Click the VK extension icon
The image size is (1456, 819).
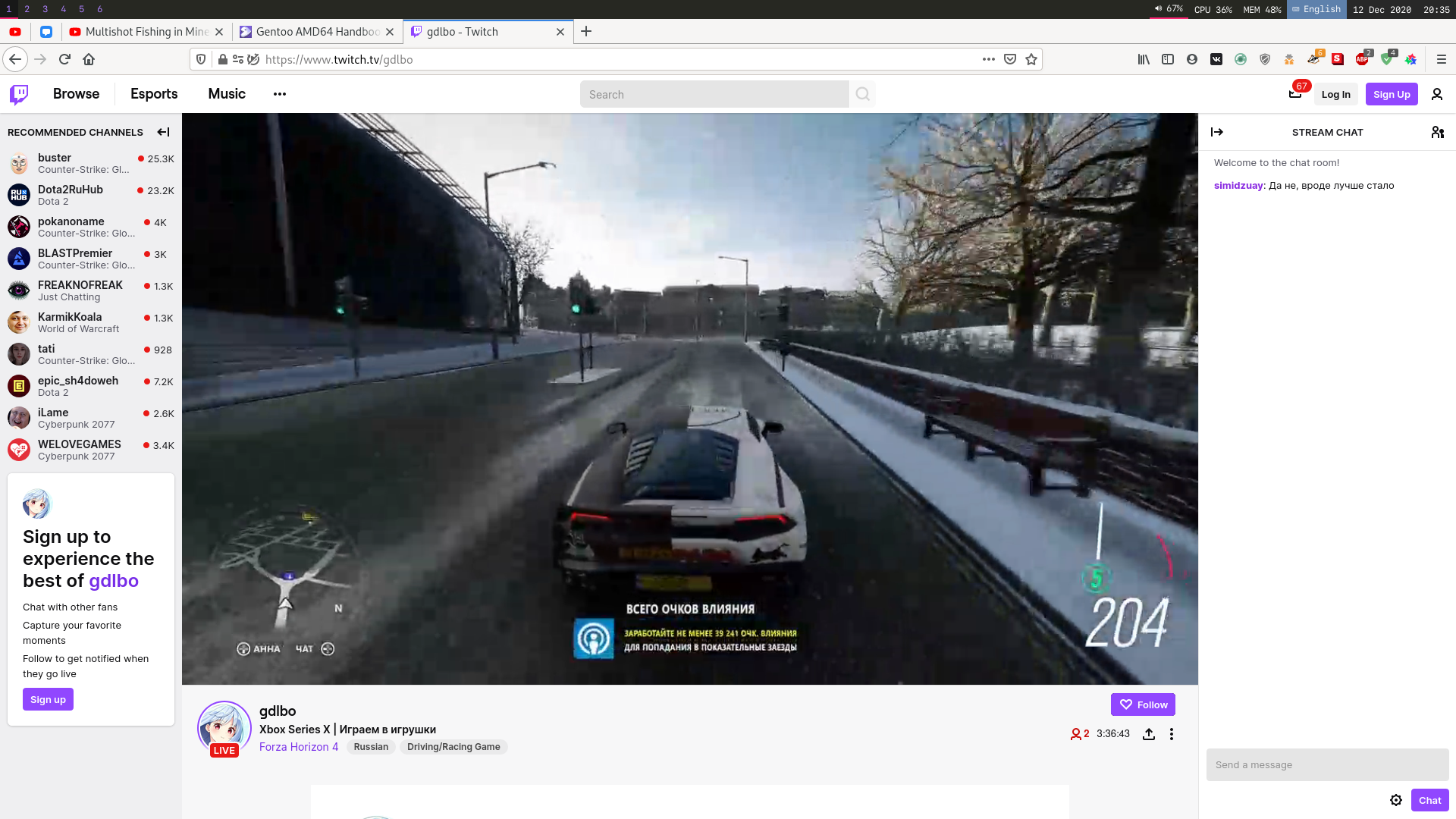(x=1216, y=59)
